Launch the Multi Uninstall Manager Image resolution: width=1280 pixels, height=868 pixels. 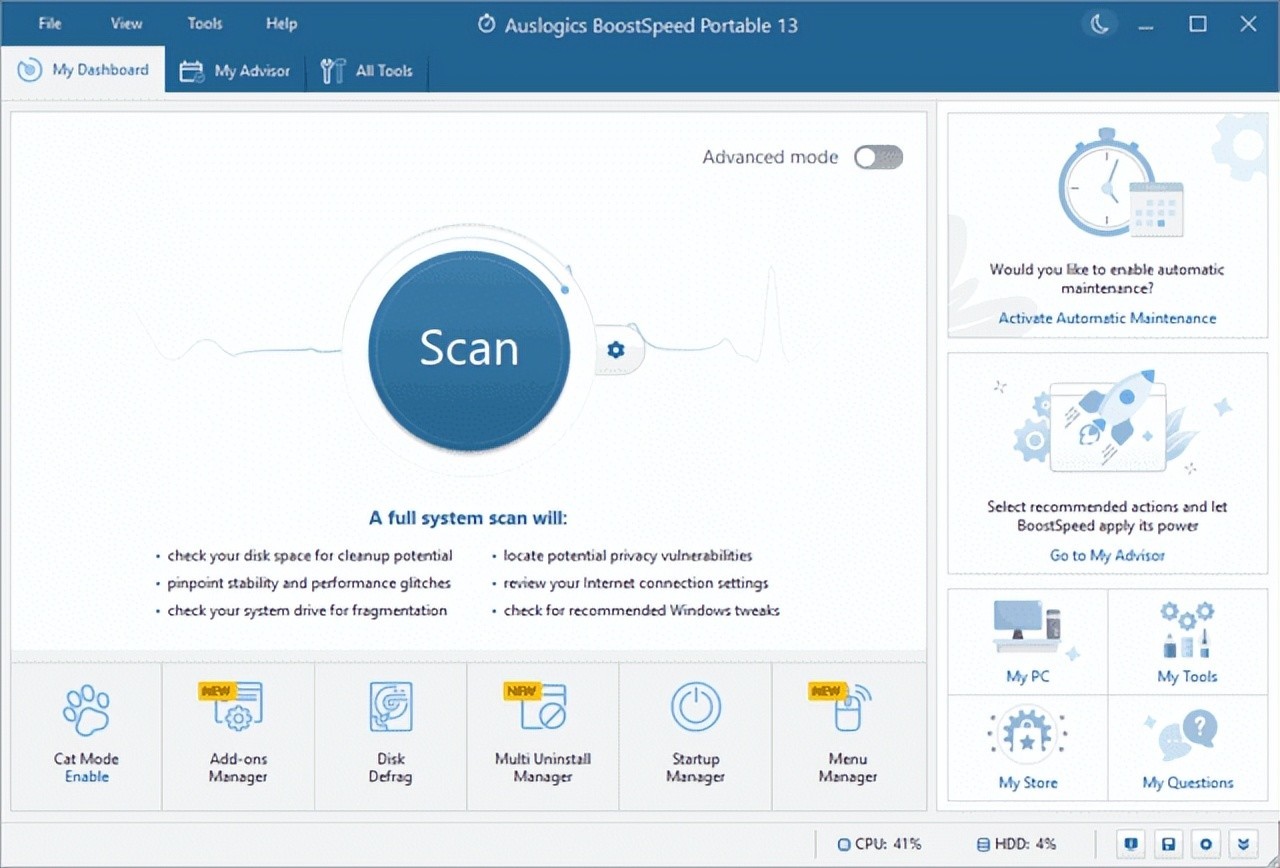[542, 735]
